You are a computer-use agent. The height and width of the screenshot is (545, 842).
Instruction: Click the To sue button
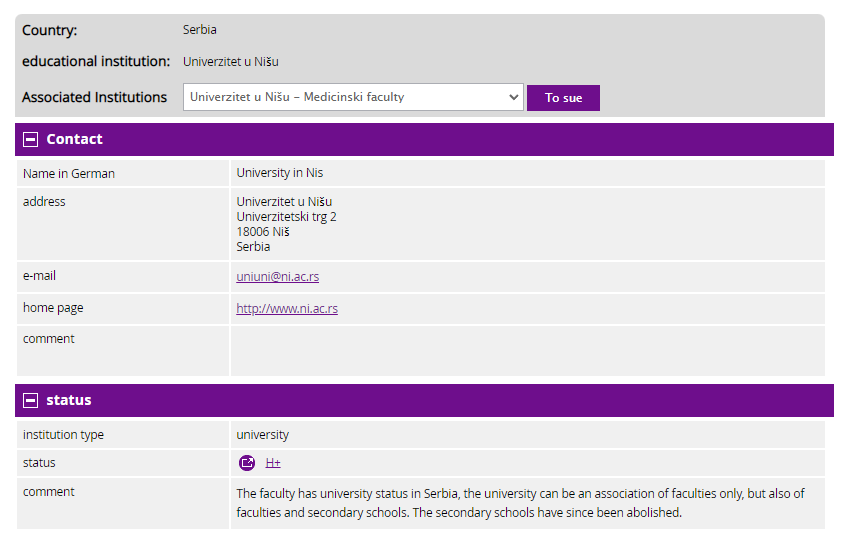tap(563, 98)
